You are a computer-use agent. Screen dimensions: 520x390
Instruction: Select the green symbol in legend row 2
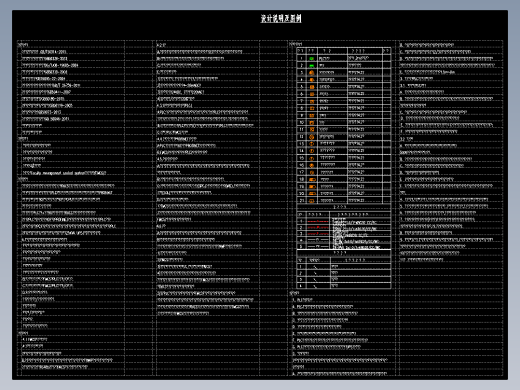coord(312,66)
